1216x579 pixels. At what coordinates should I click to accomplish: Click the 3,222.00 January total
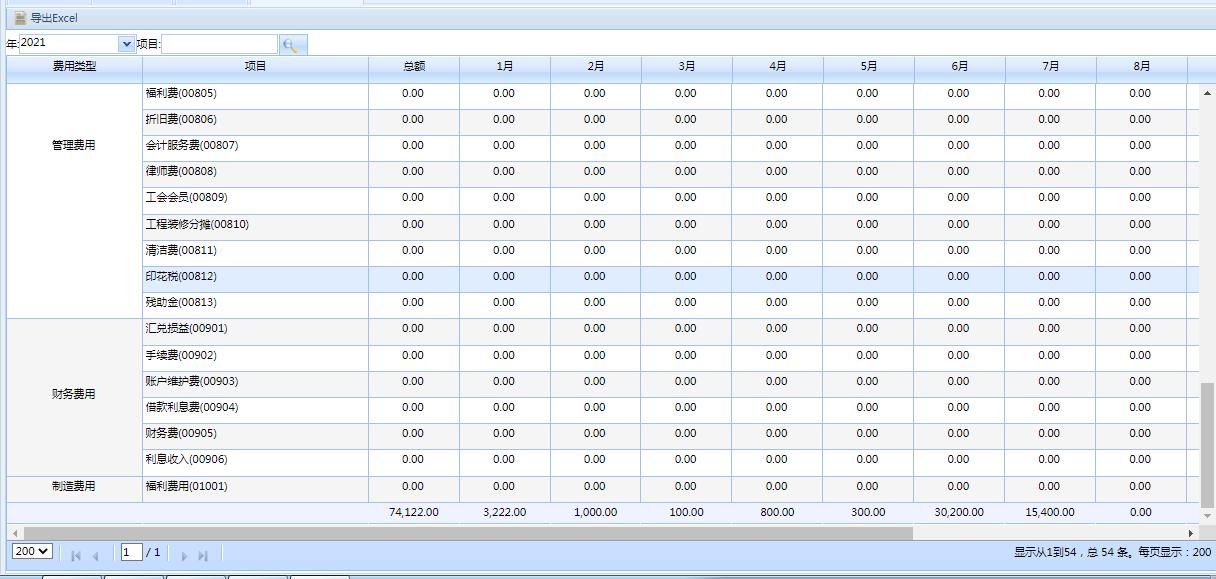pyautogui.click(x=505, y=512)
